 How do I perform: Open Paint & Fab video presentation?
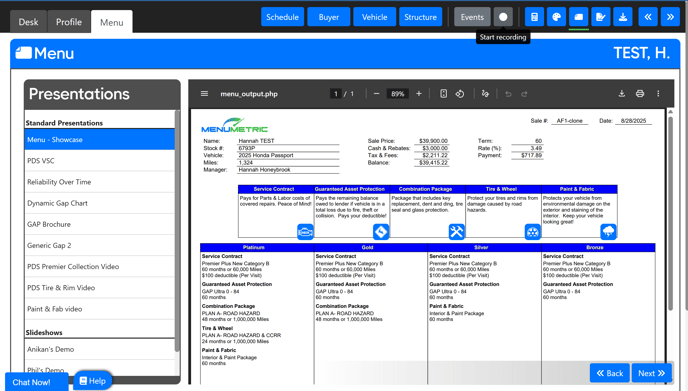tap(100, 308)
